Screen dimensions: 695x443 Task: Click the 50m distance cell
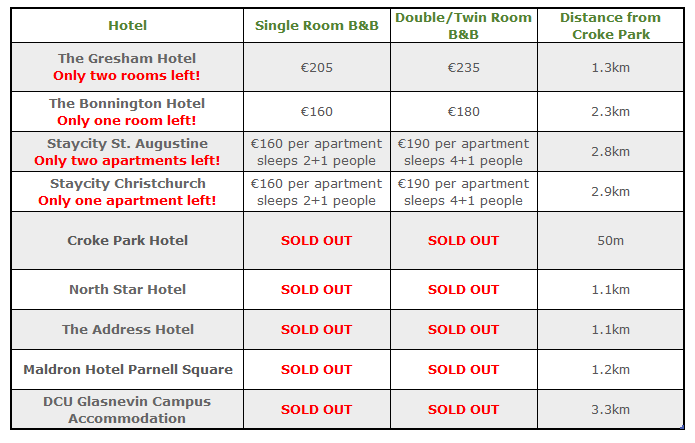point(610,240)
